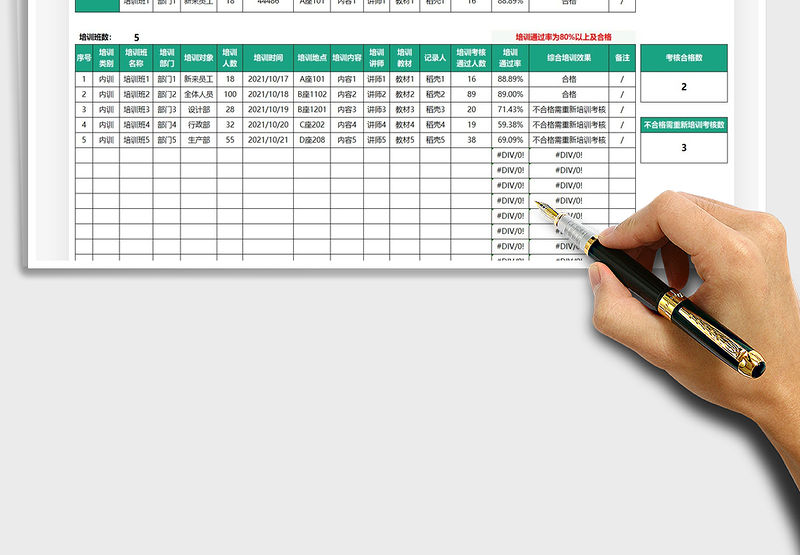The image size is (800, 555).
Task: Select the 全体人员 training target cell
Action: click(x=200, y=94)
